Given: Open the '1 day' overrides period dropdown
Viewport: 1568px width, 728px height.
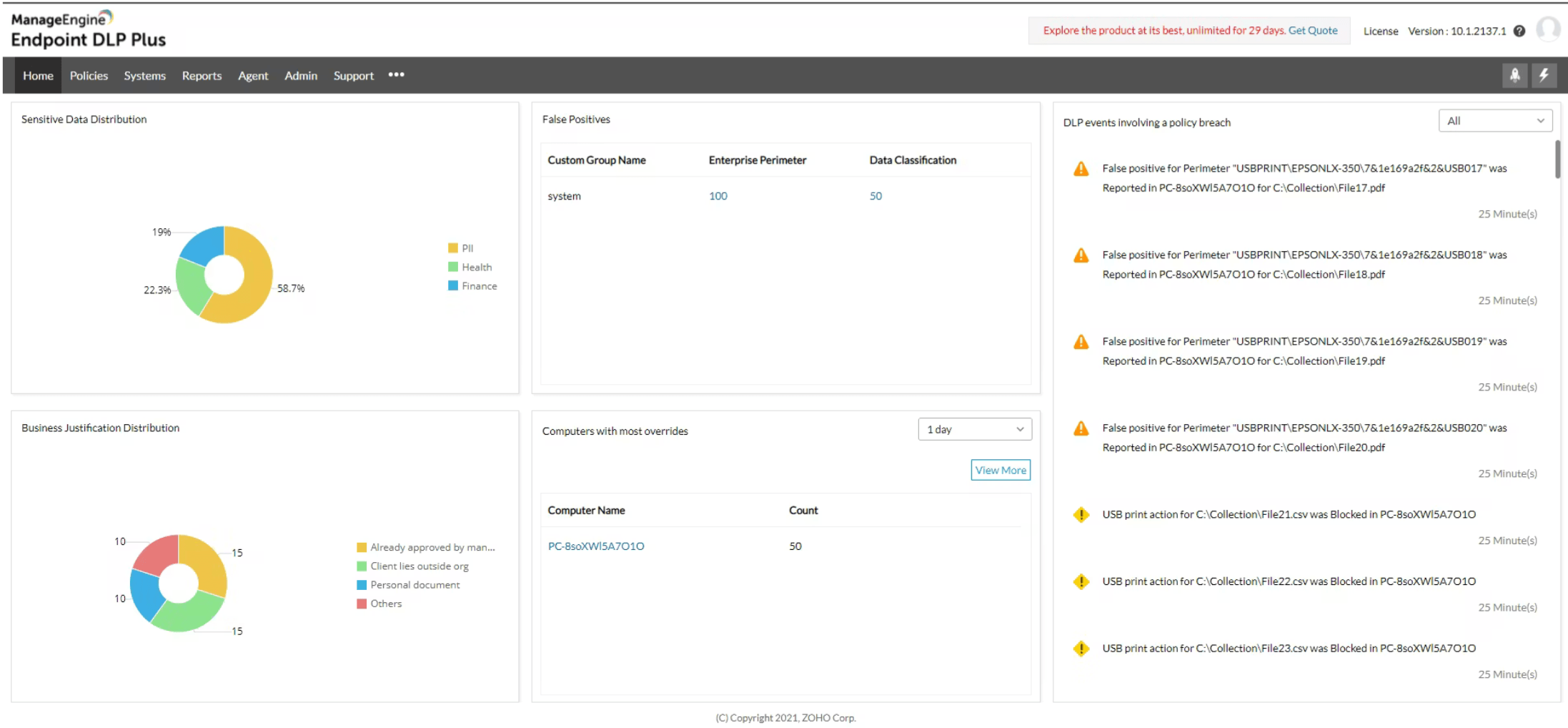Looking at the screenshot, I should coord(975,429).
